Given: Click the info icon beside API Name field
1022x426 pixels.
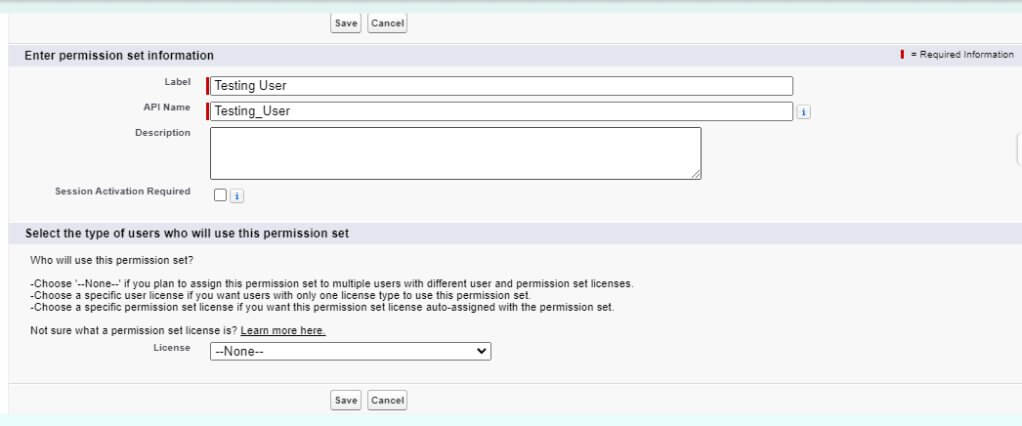Looking at the screenshot, I should point(804,112).
